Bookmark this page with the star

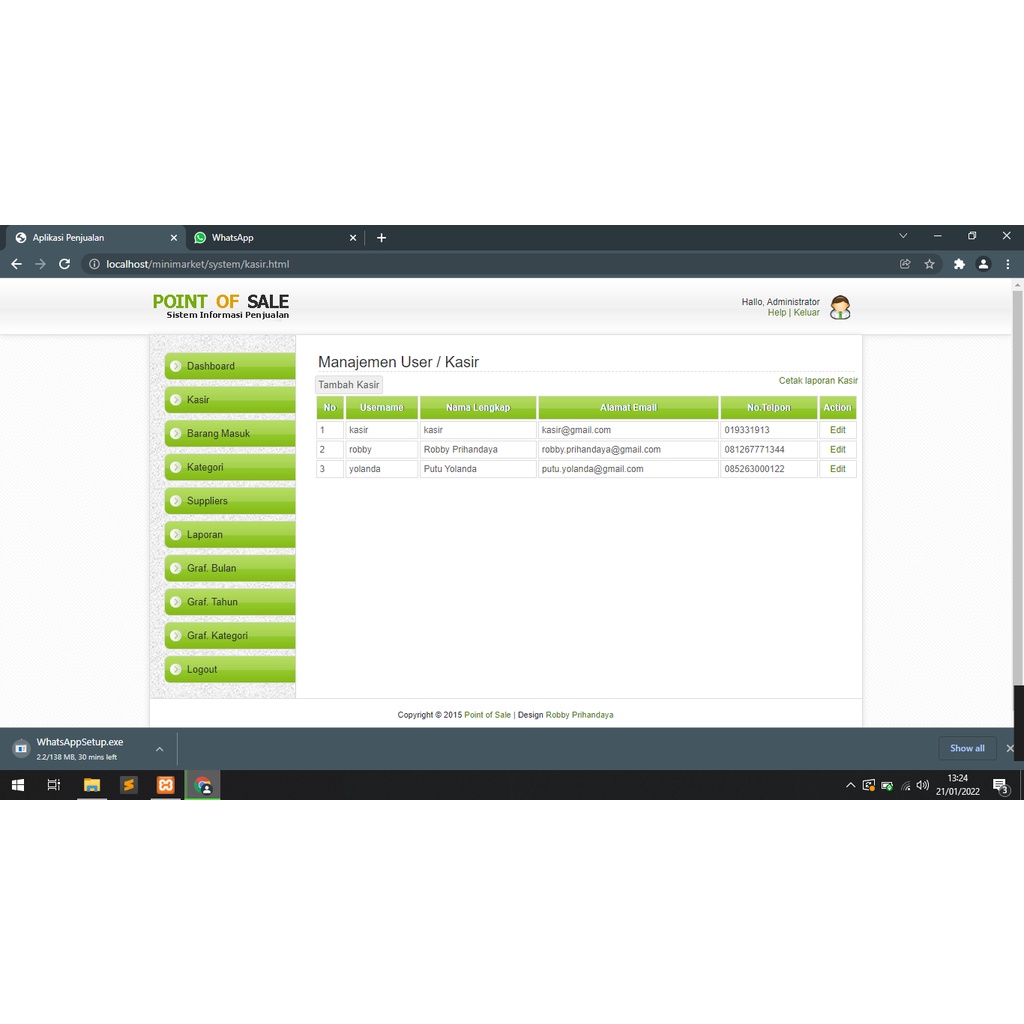pyautogui.click(x=929, y=264)
